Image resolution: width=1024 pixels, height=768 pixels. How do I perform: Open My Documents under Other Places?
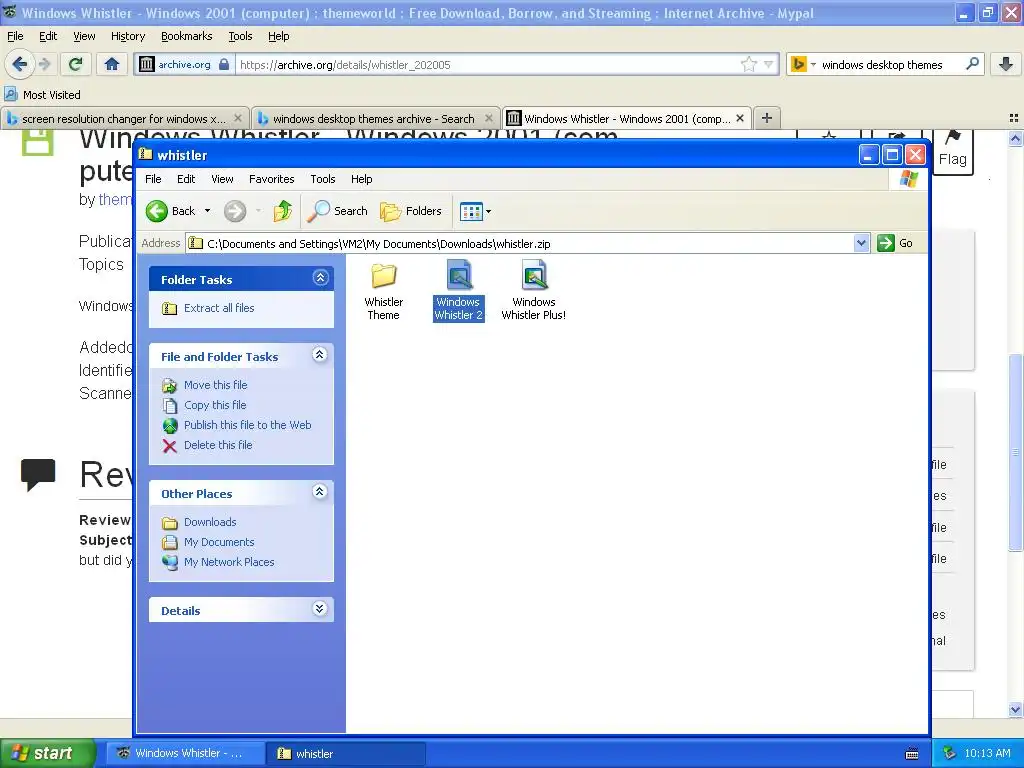click(219, 542)
